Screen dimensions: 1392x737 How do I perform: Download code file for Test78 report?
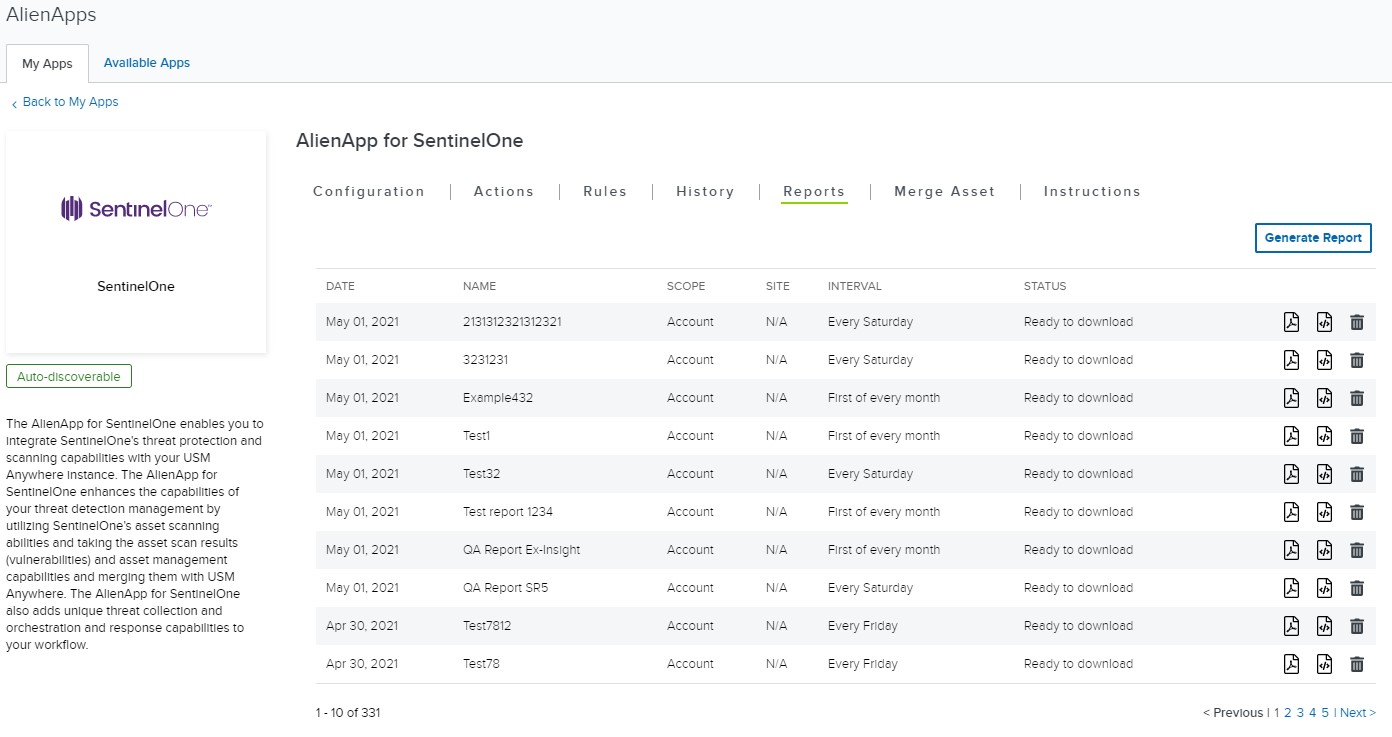tap(1324, 664)
